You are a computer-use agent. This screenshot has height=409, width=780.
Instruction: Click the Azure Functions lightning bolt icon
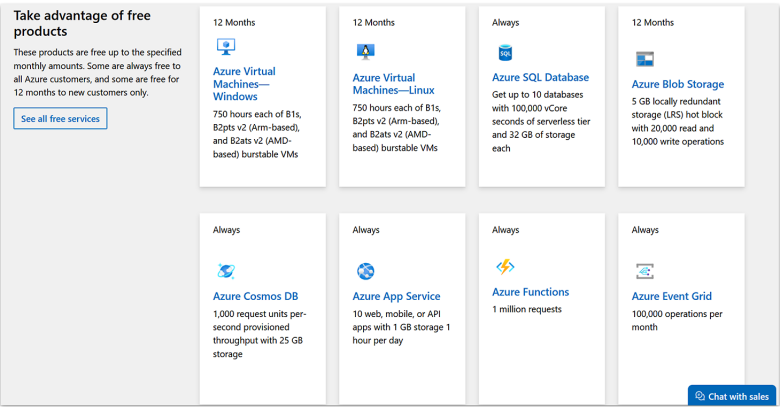tap(505, 267)
